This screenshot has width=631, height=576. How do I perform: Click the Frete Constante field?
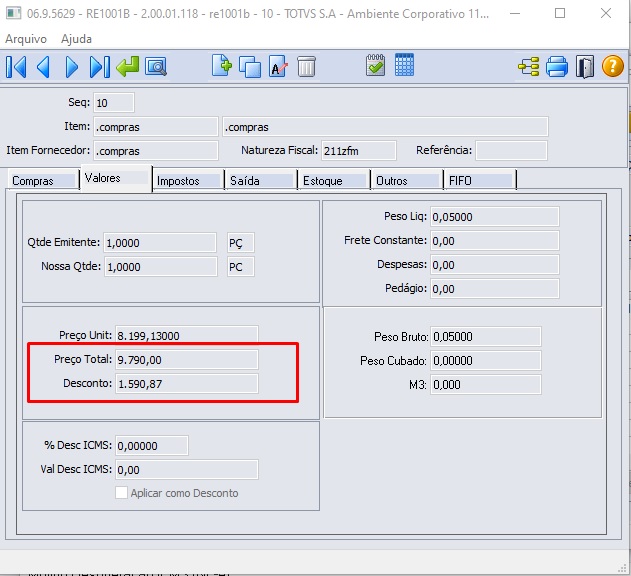pos(495,241)
